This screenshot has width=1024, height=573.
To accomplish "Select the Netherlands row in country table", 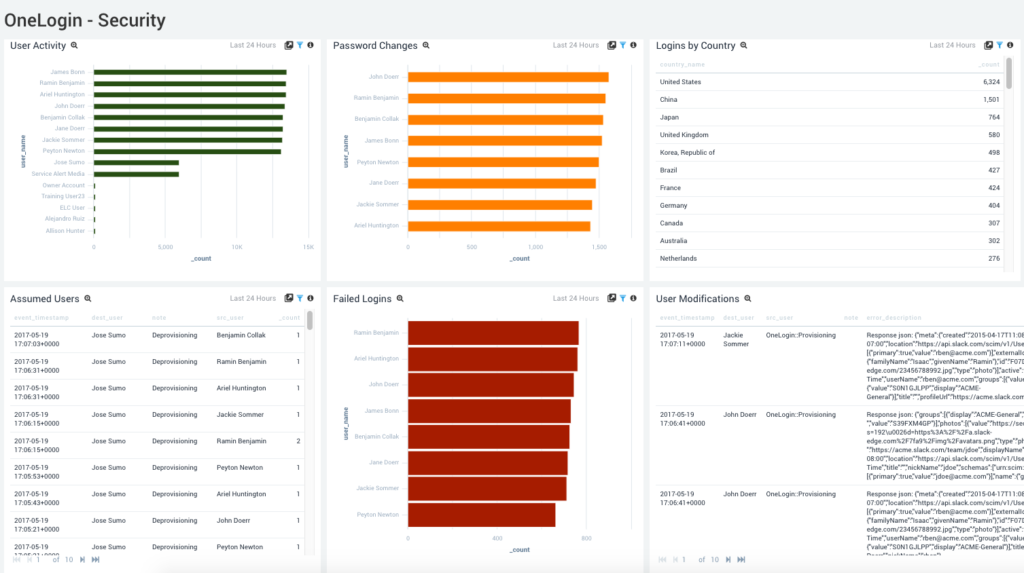I will pos(829,258).
